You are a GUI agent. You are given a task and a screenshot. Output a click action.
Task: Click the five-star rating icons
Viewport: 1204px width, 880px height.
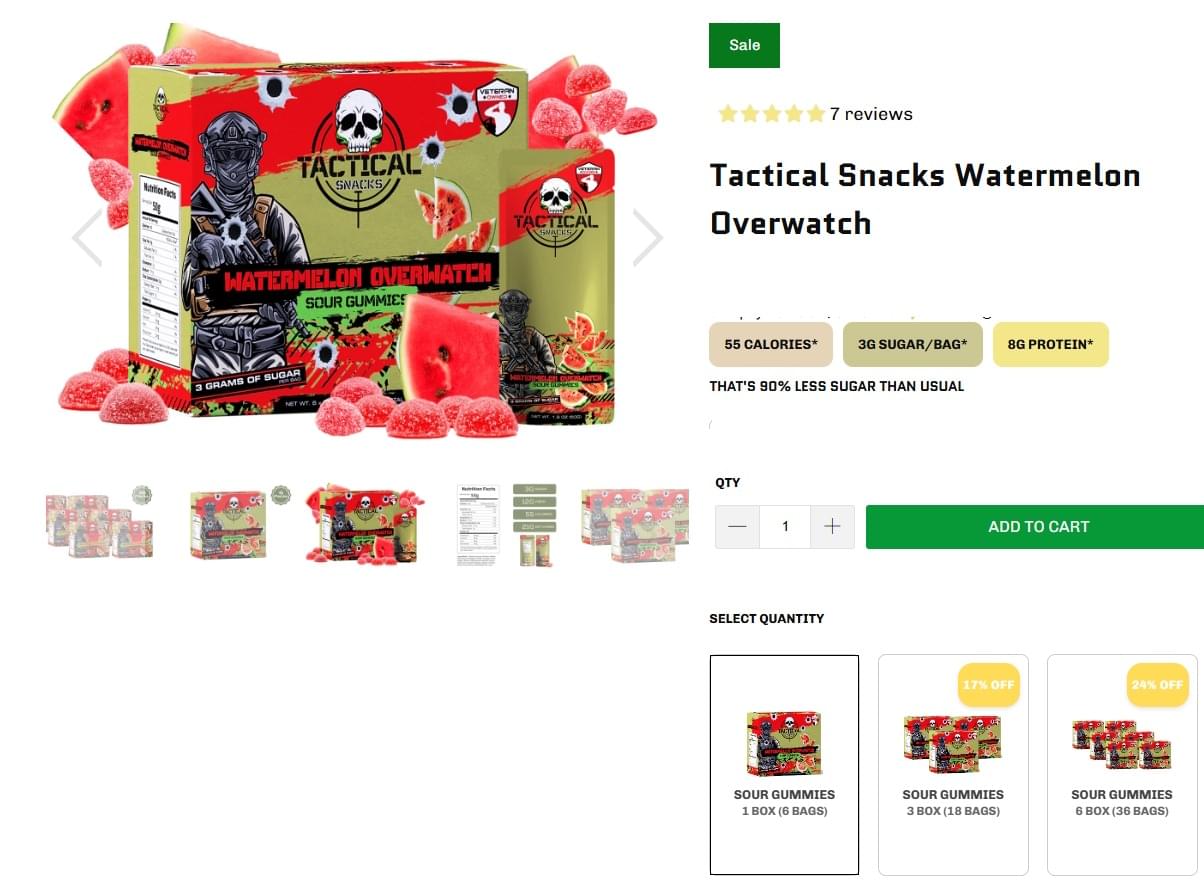click(771, 114)
